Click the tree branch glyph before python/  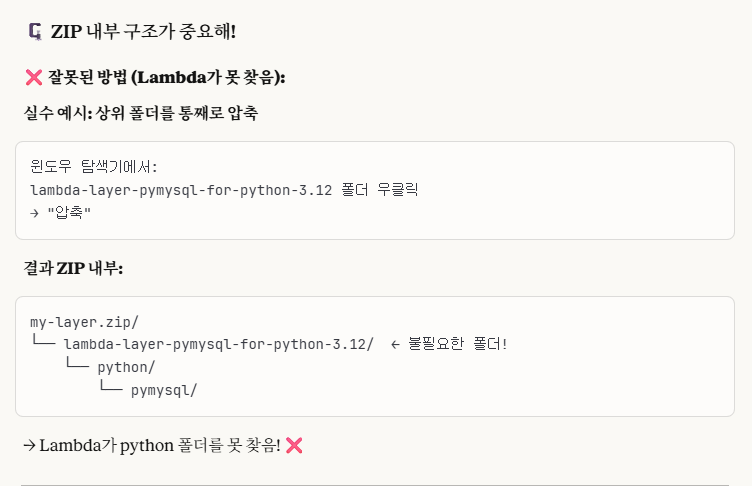(x=76, y=367)
